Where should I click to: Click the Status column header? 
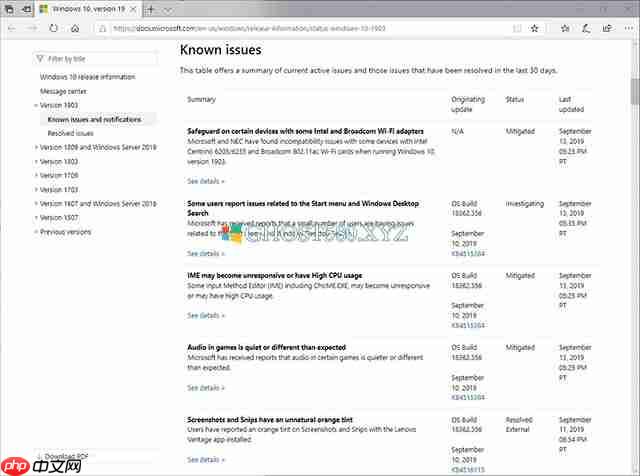pyautogui.click(x=514, y=99)
